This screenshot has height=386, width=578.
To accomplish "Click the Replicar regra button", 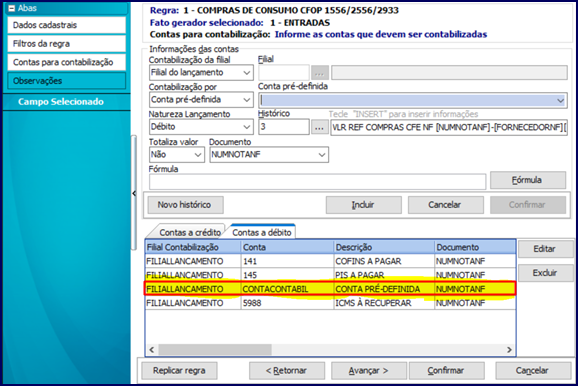I will pyautogui.click(x=179, y=371).
